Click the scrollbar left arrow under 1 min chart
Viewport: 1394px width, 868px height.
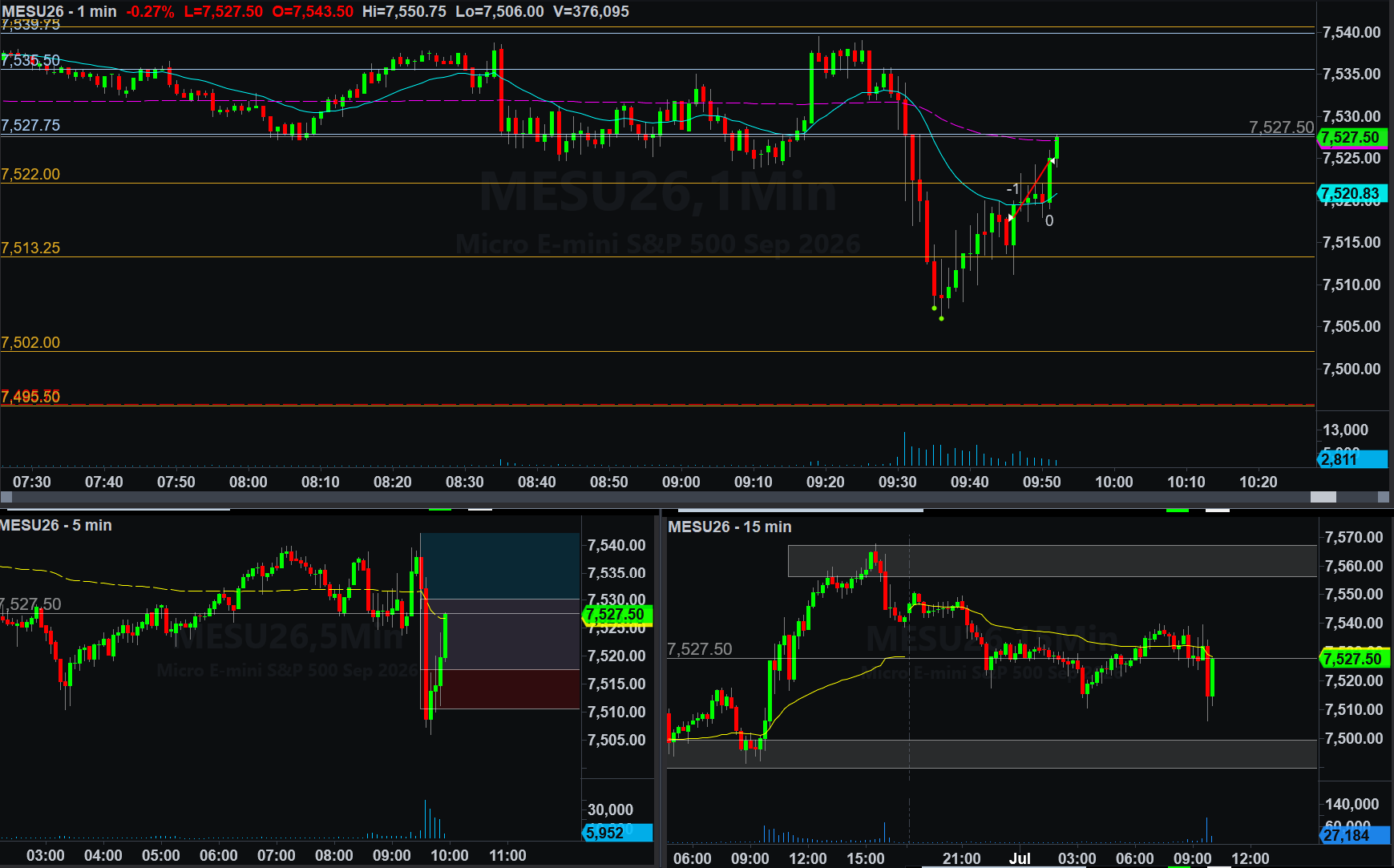tap(6, 497)
